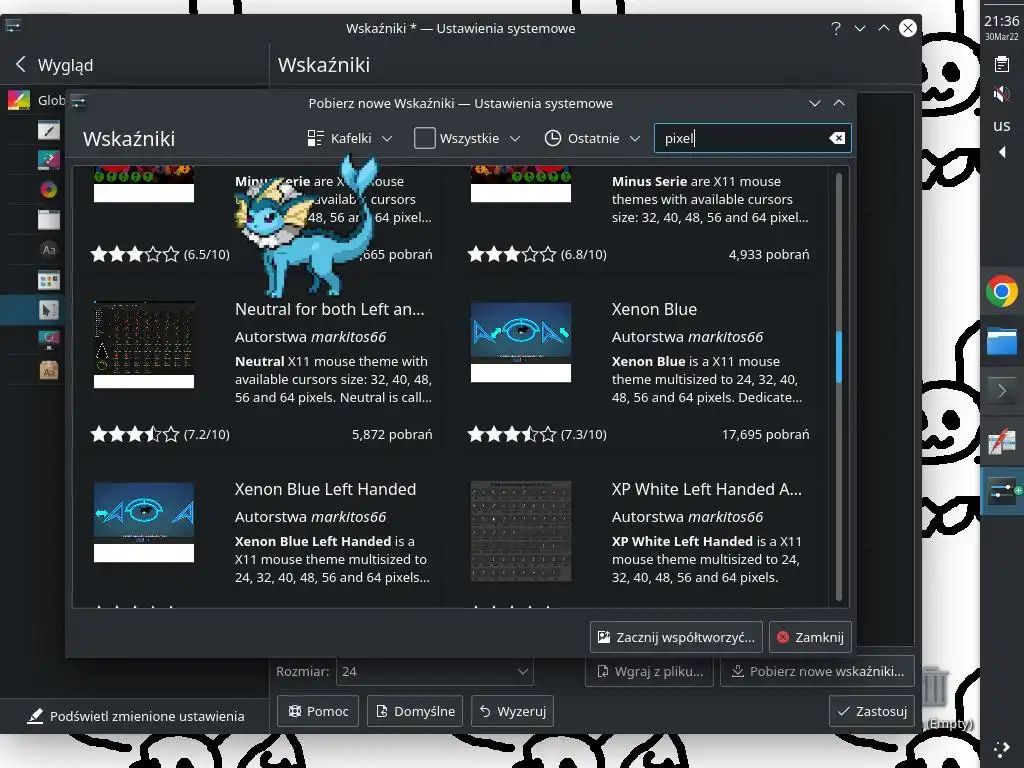Click Podświetl zmienione ustawienia
Screen dimensions: 1024x768
coord(135,716)
